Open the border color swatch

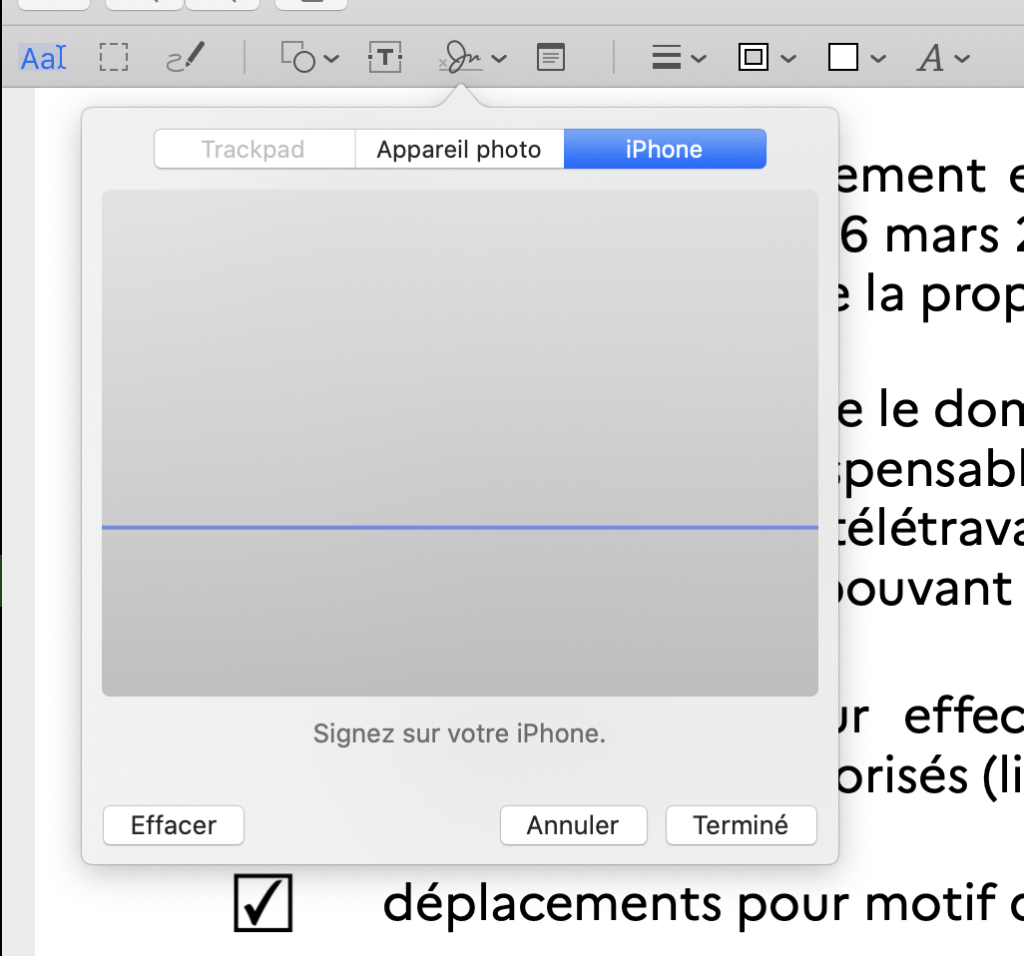(753, 59)
